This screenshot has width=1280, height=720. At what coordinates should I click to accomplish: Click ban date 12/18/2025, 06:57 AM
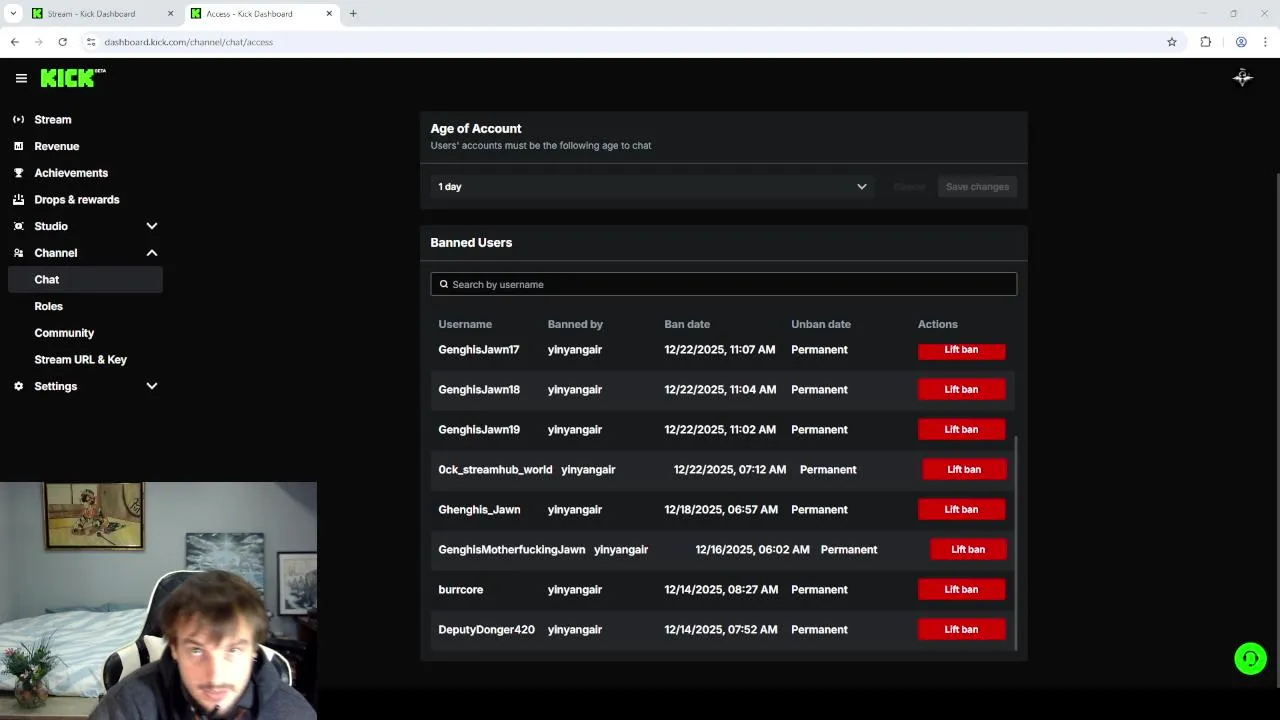point(721,509)
